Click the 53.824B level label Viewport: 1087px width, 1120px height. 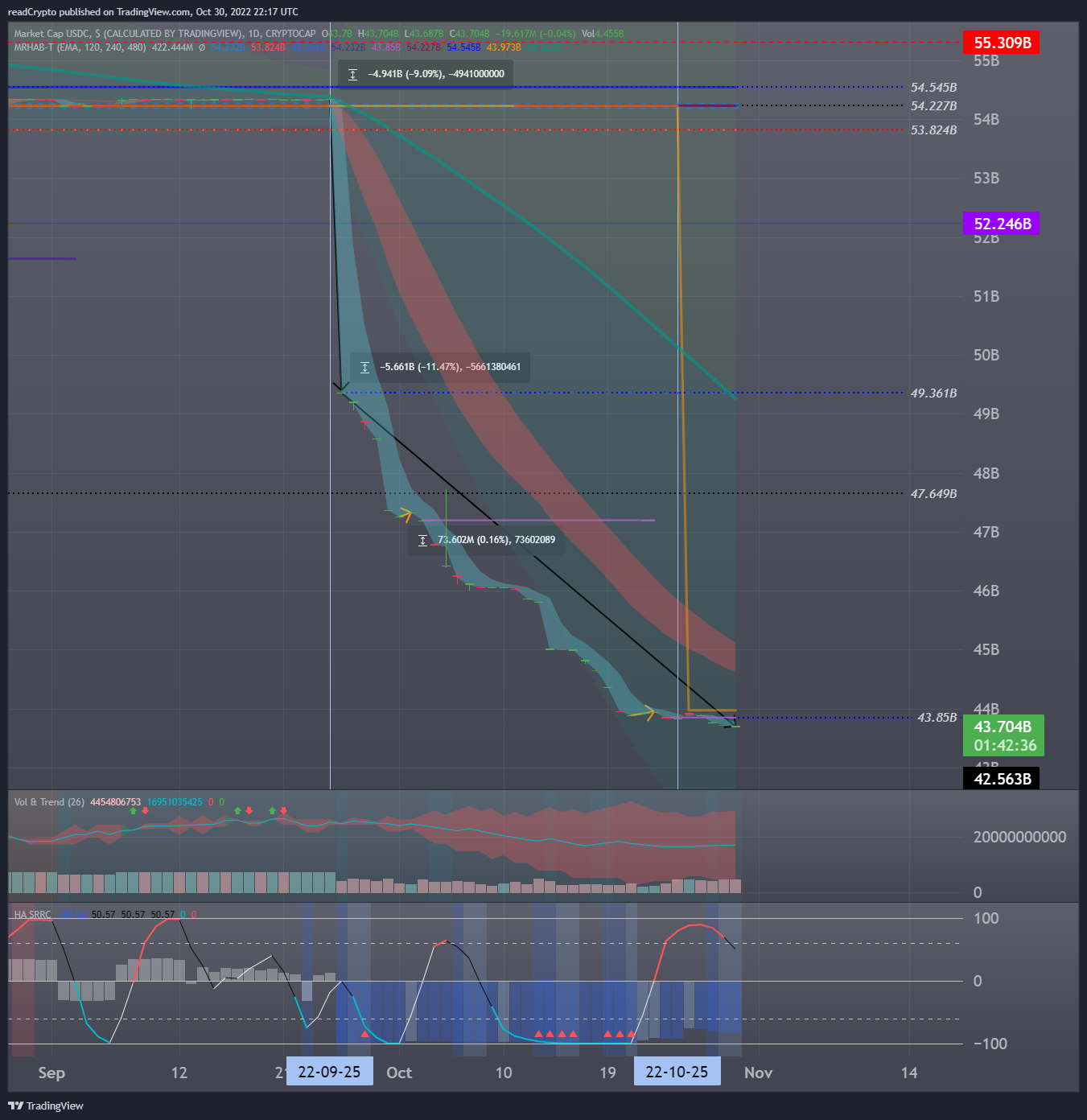pos(933,130)
